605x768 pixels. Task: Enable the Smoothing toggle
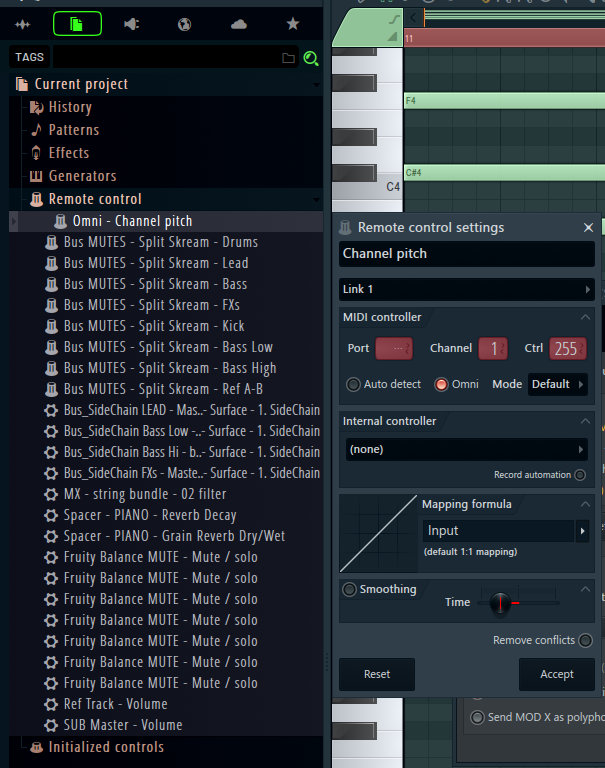click(349, 589)
